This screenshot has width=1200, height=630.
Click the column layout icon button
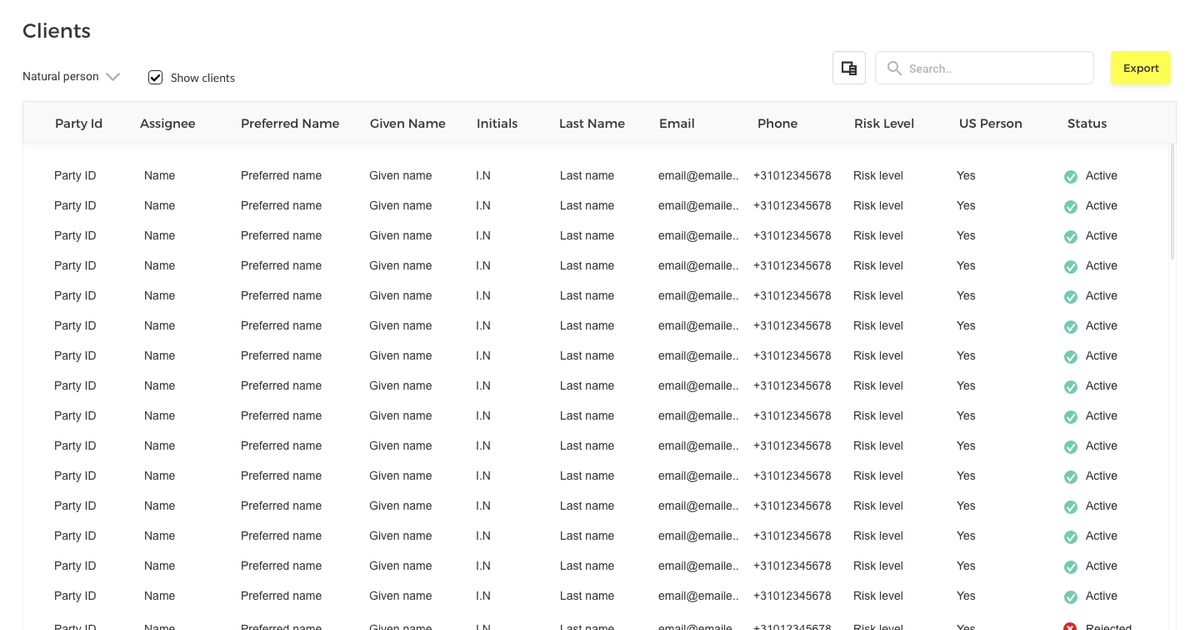pos(849,68)
